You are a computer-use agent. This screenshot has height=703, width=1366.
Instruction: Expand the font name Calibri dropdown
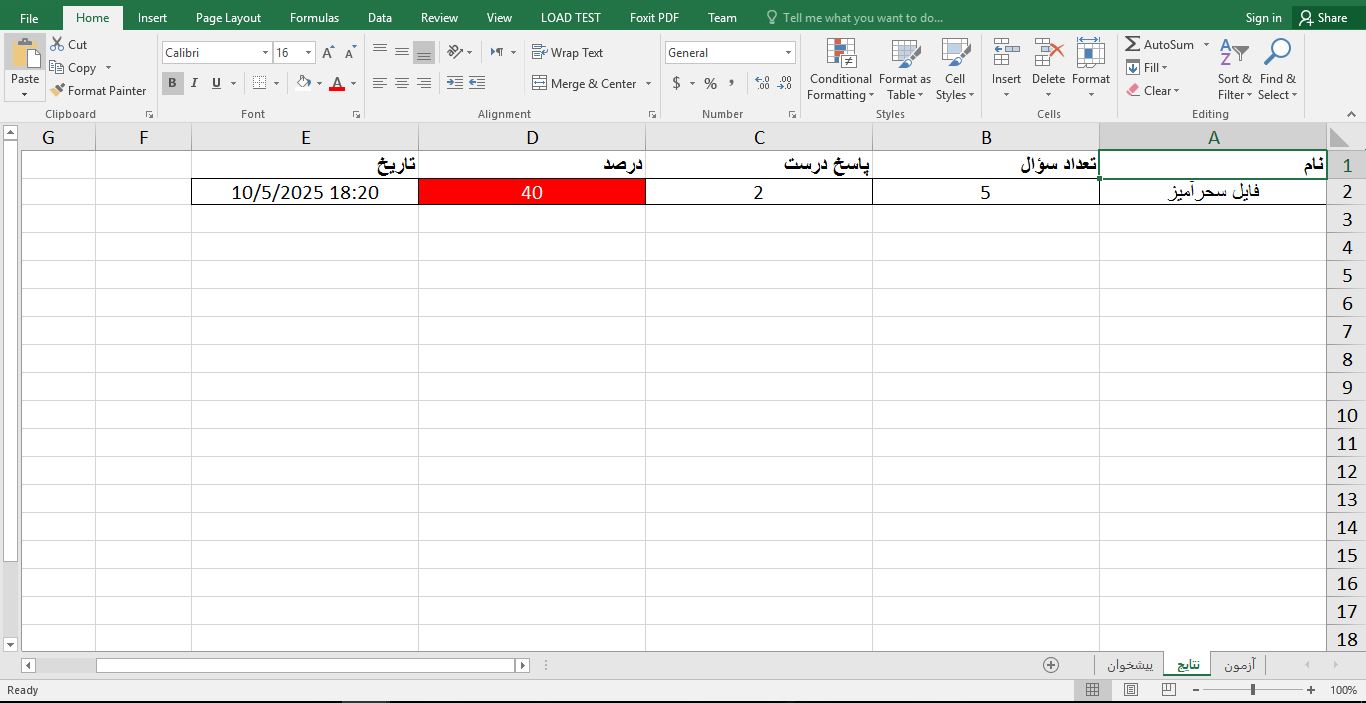click(265, 53)
